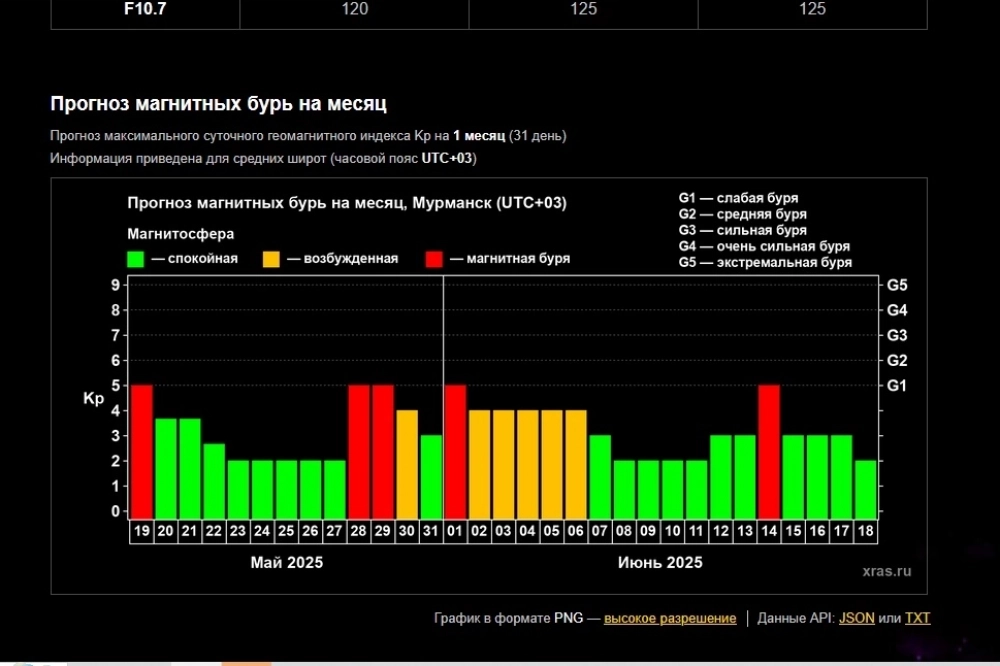Click the heading "Прогноз магнитных бурь на месяц"
1000x666 pixels.
[219, 103]
